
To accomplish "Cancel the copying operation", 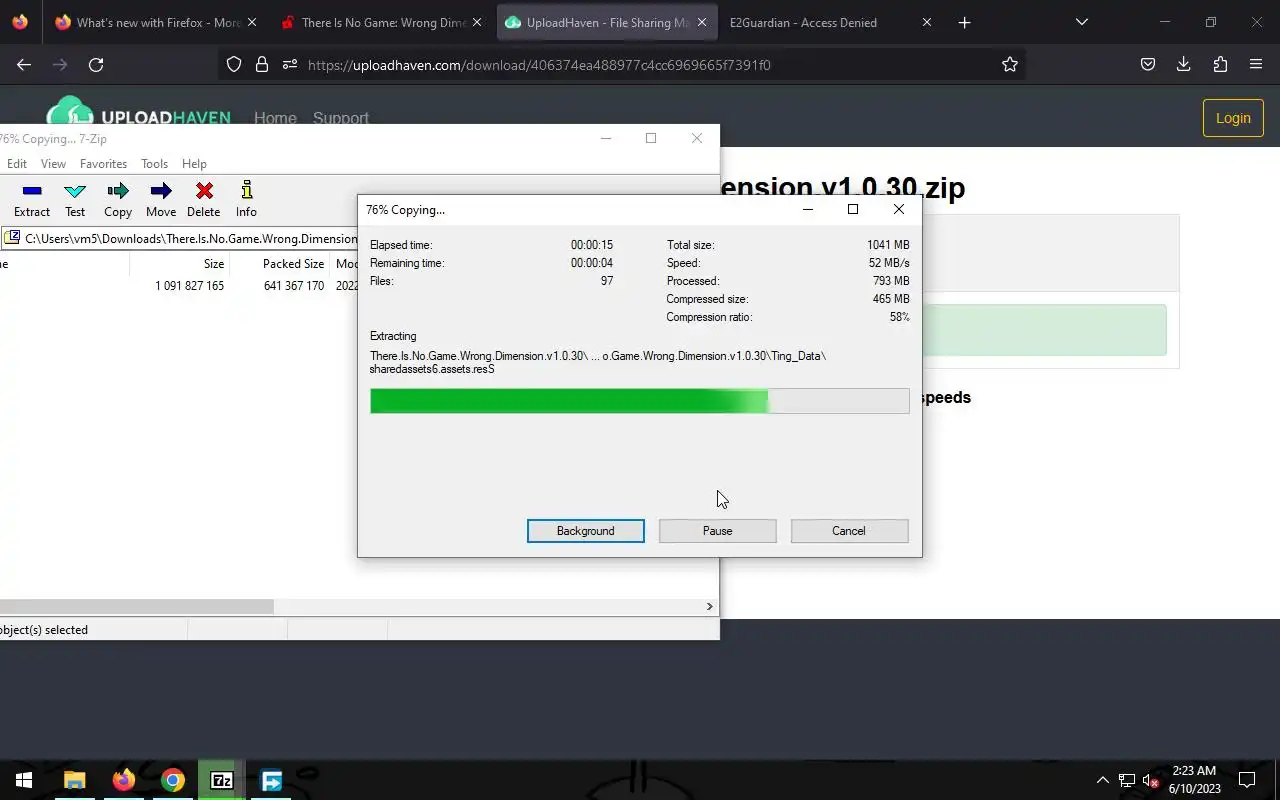I will [x=849, y=531].
